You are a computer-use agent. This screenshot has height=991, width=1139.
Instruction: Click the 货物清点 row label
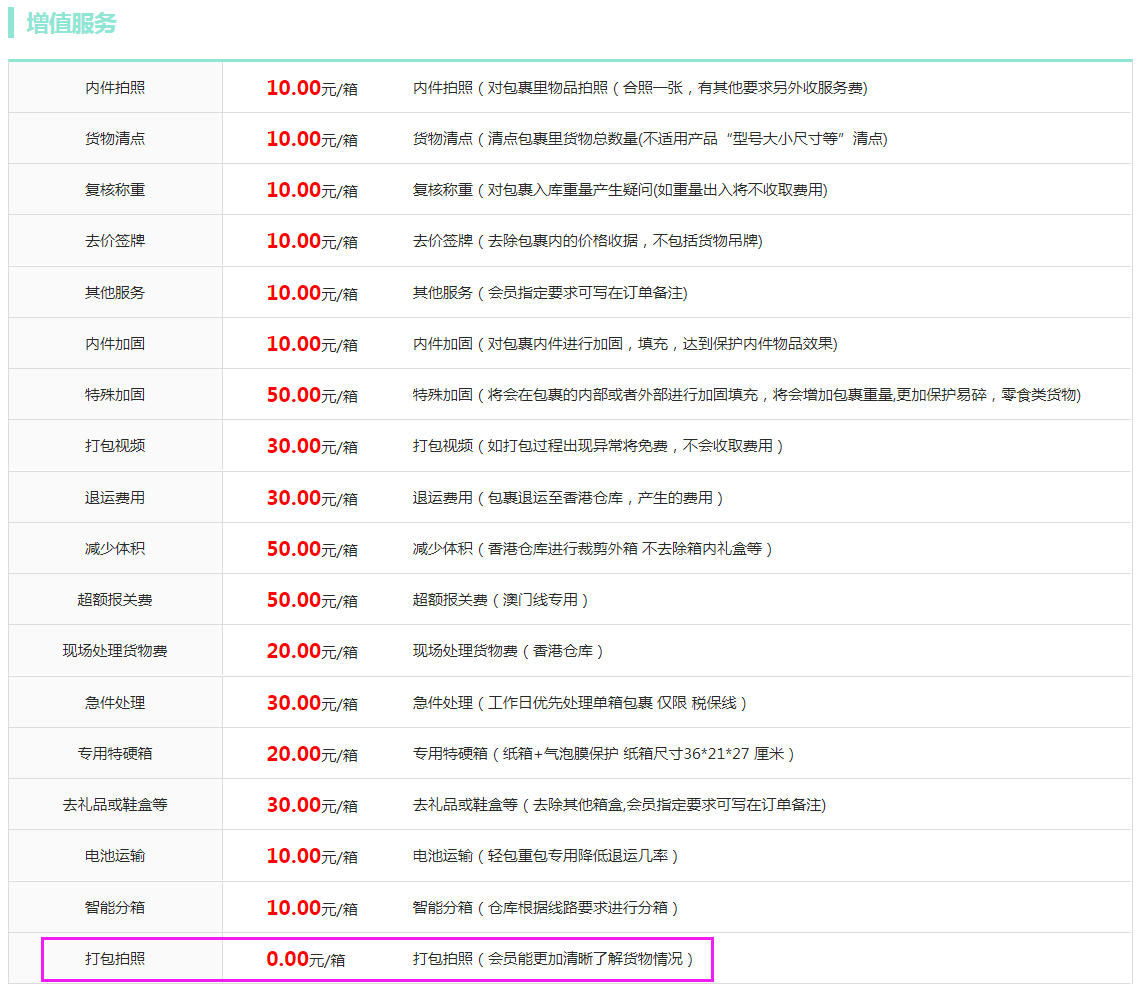115,139
